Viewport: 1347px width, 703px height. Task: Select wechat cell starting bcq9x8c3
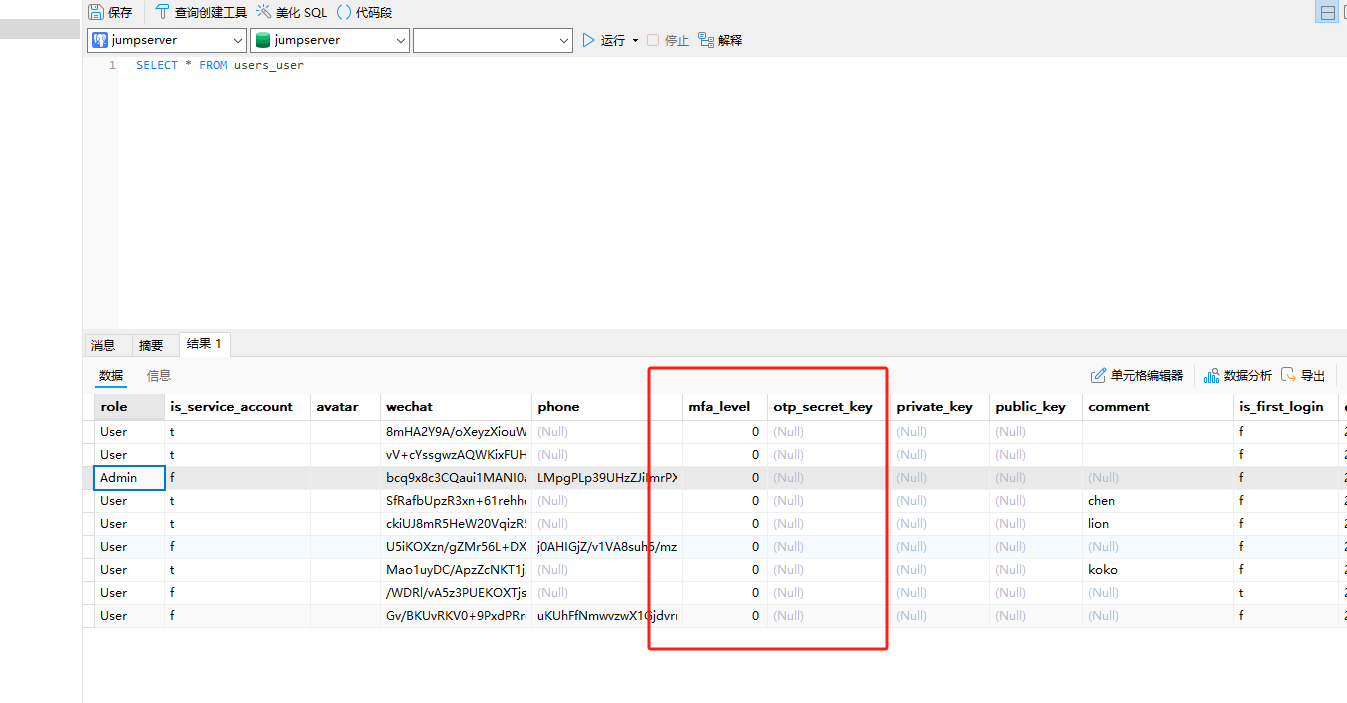tap(455, 478)
